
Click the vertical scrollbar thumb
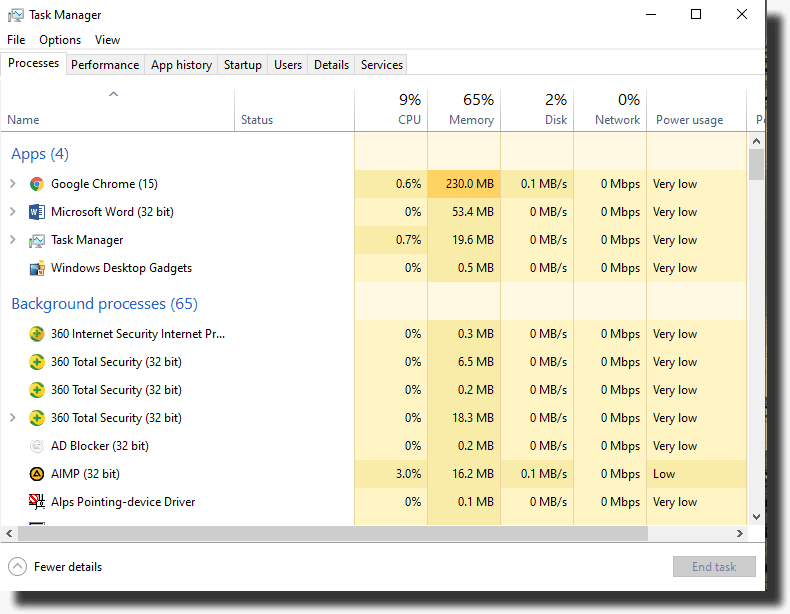point(756,164)
